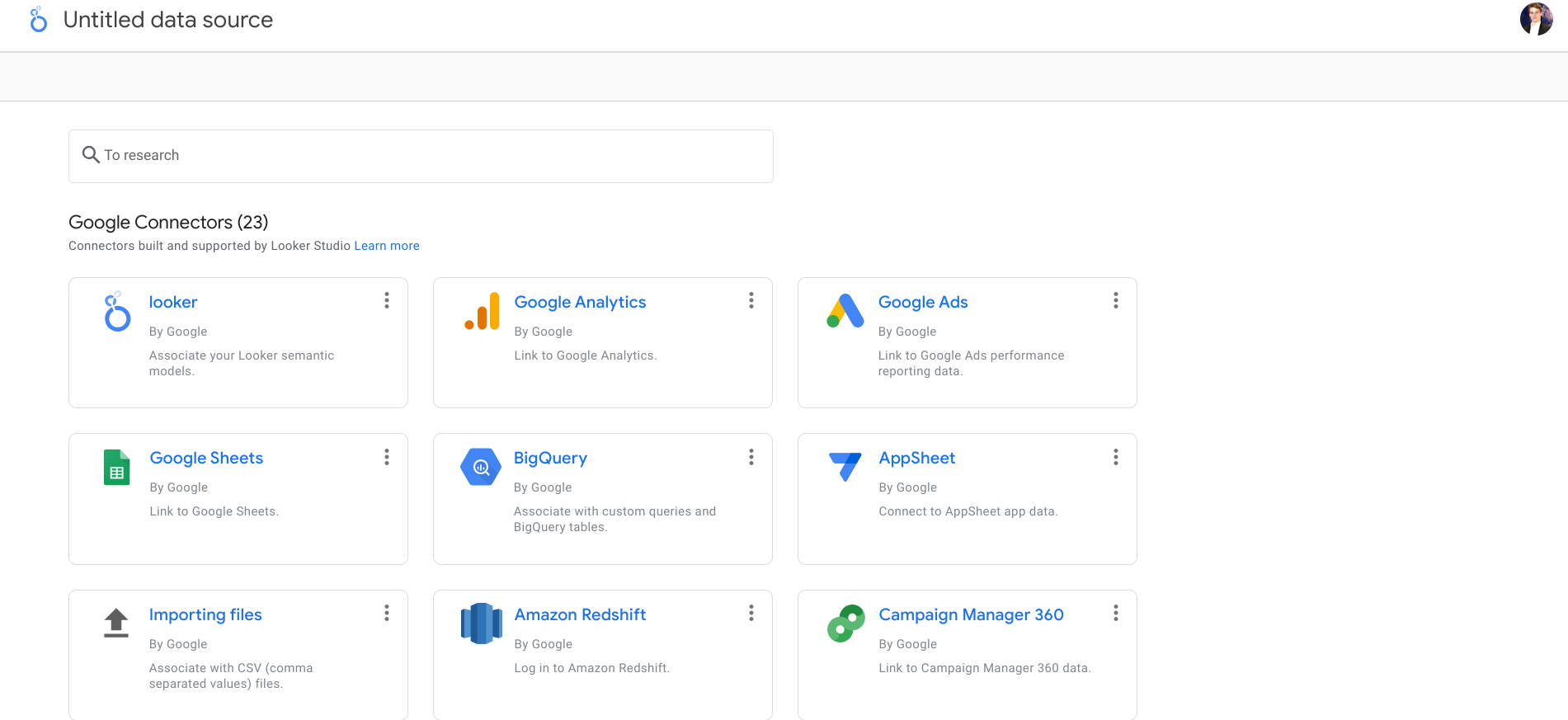Screen dimensions: 1568x720
Task: Click the search magnifier icon
Action: (x=91, y=155)
